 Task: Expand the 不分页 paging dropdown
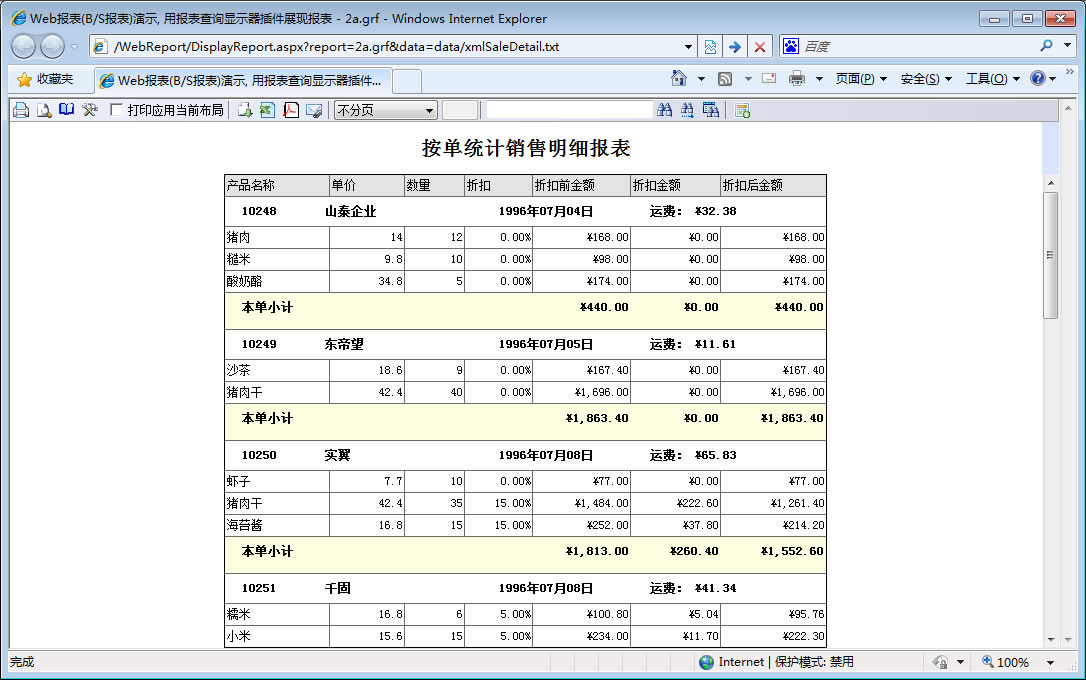(430, 110)
